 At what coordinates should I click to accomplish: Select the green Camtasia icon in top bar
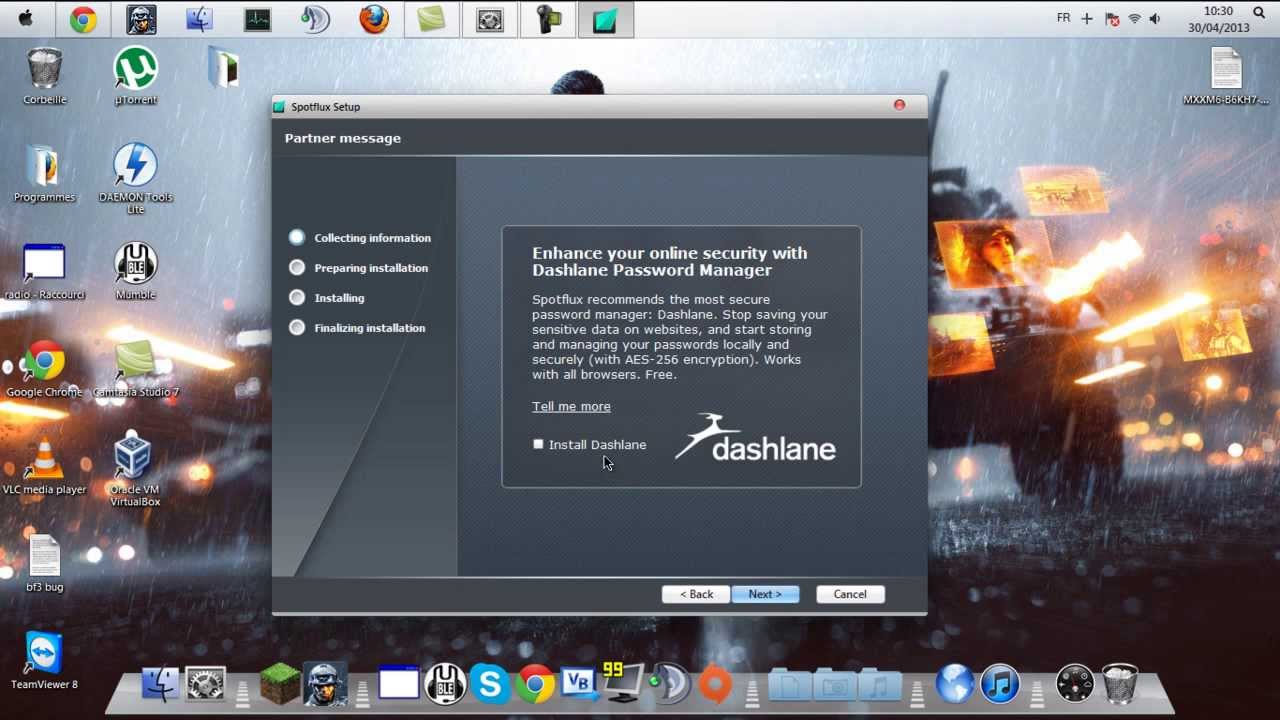431,20
